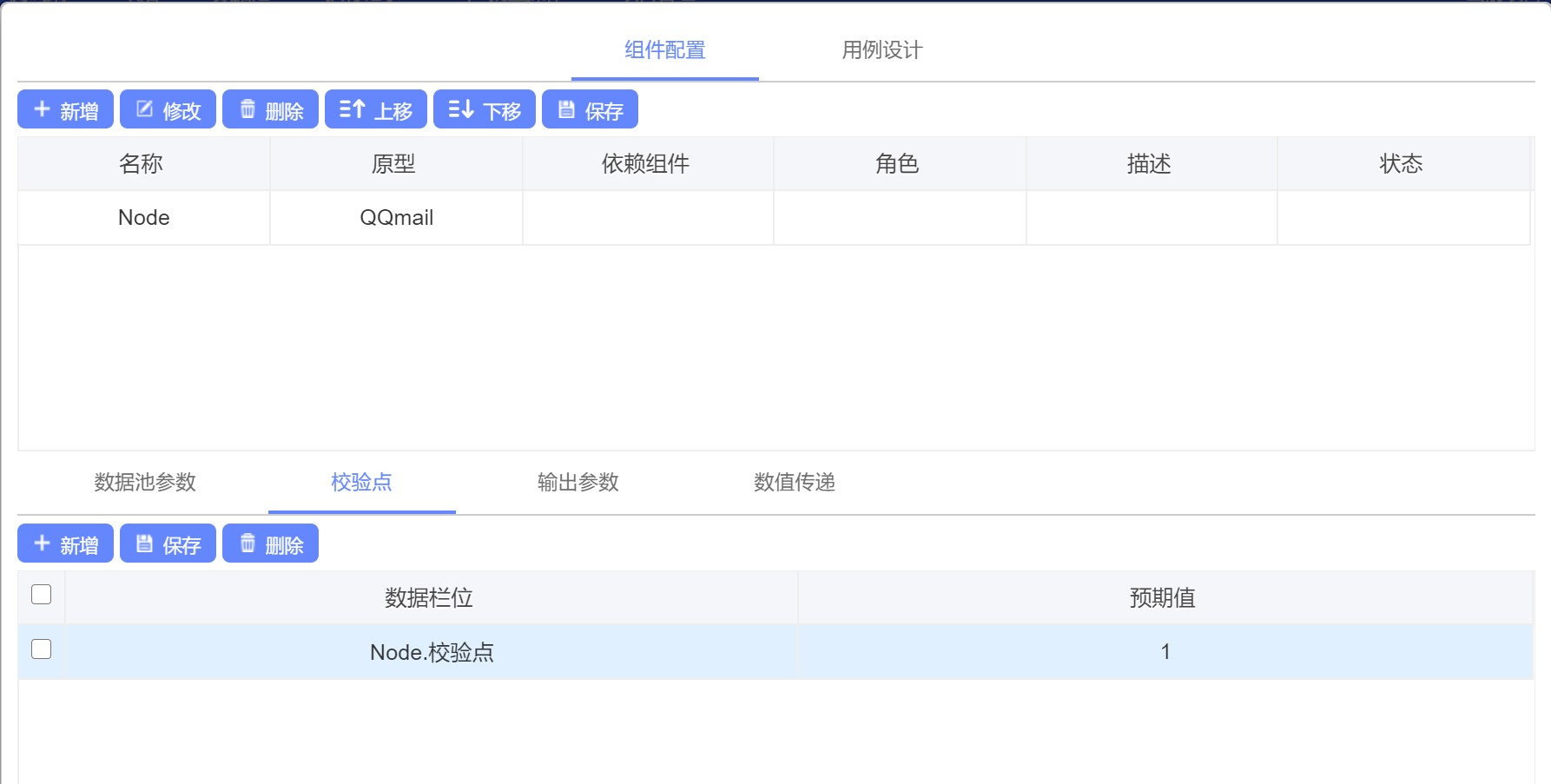Click the floppy disk icon on the top 保存 button
Screen dimensions: 1551x784
566,109
